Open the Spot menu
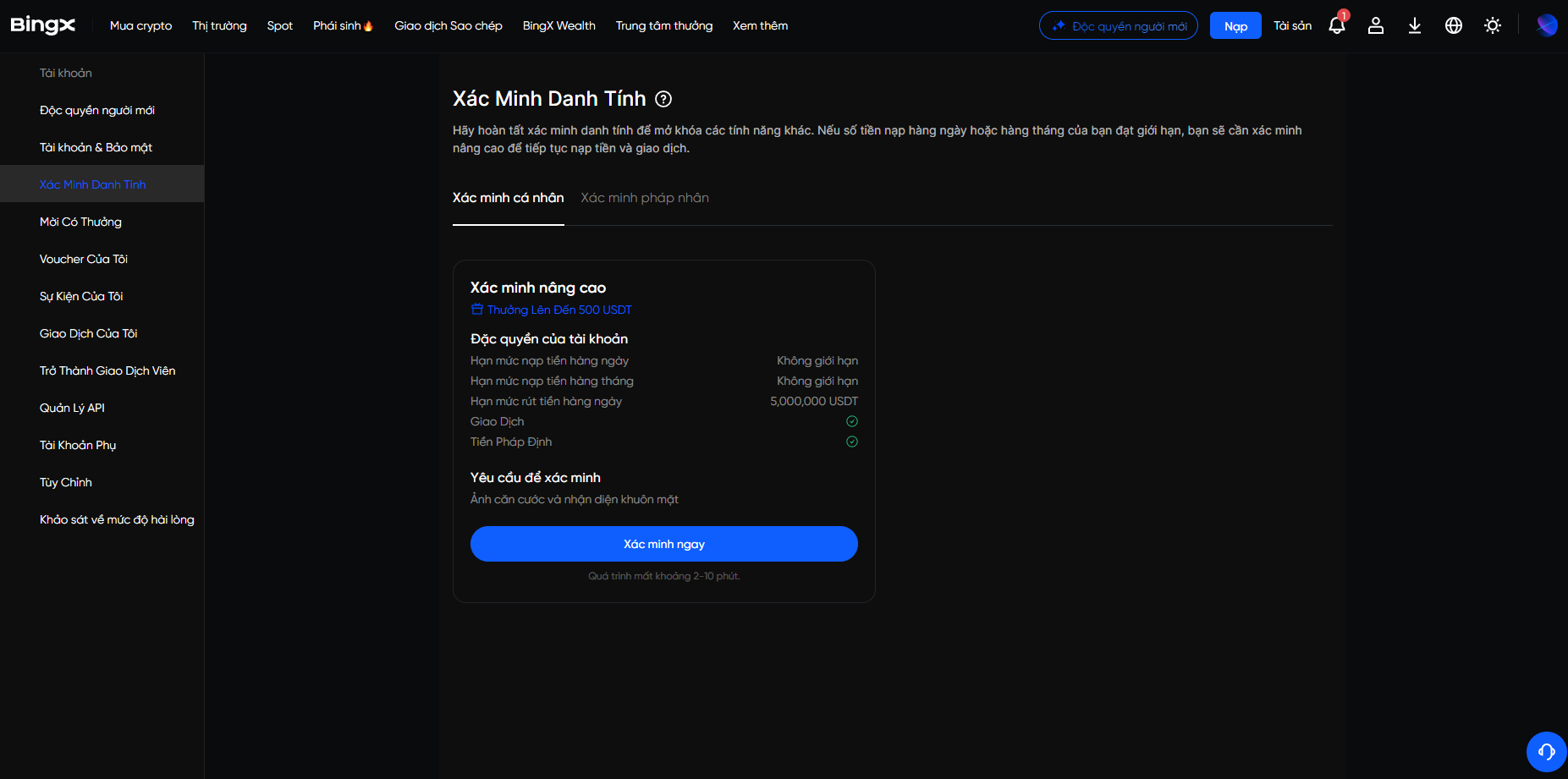 [x=280, y=25]
